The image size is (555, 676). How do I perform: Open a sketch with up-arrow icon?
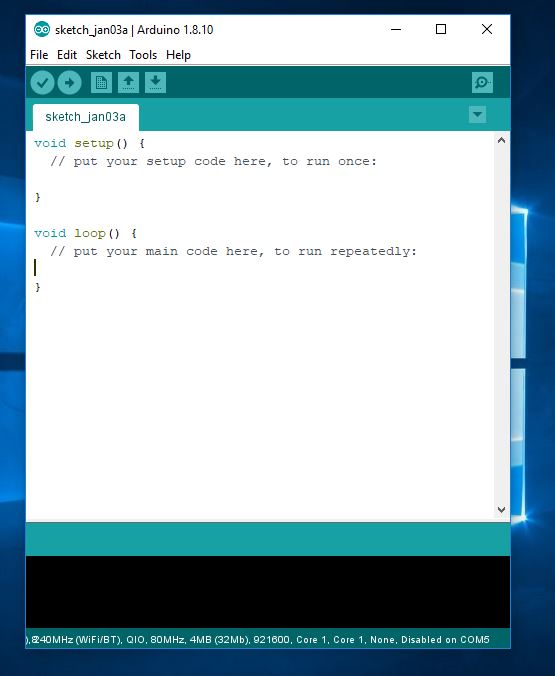click(x=129, y=82)
